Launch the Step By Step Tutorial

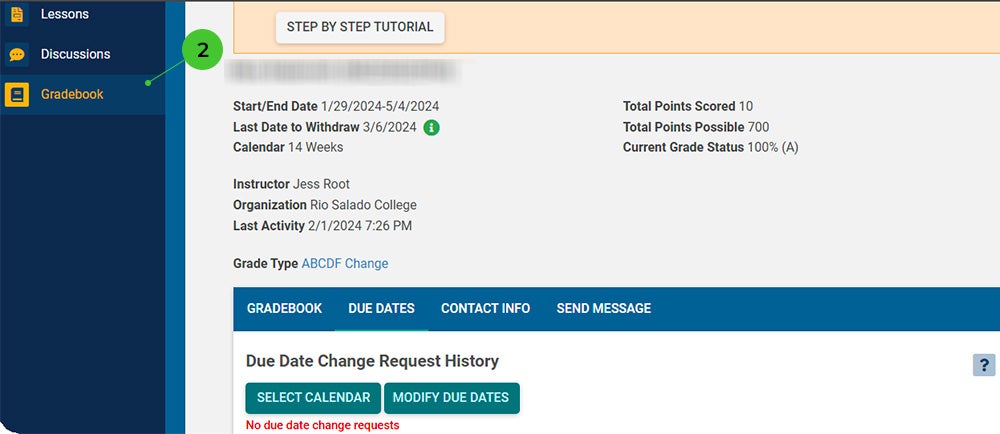[x=360, y=27]
